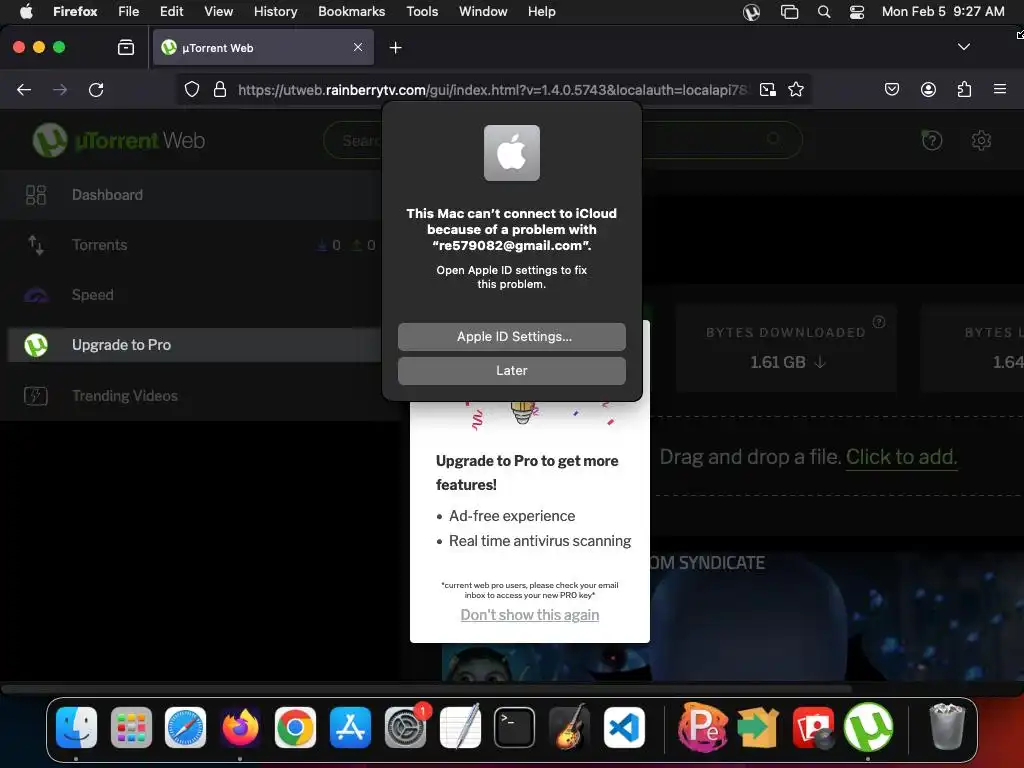Click the uTorrent menu bar status icon
The width and height of the screenshot is (1024, 768).
point(751,12)
